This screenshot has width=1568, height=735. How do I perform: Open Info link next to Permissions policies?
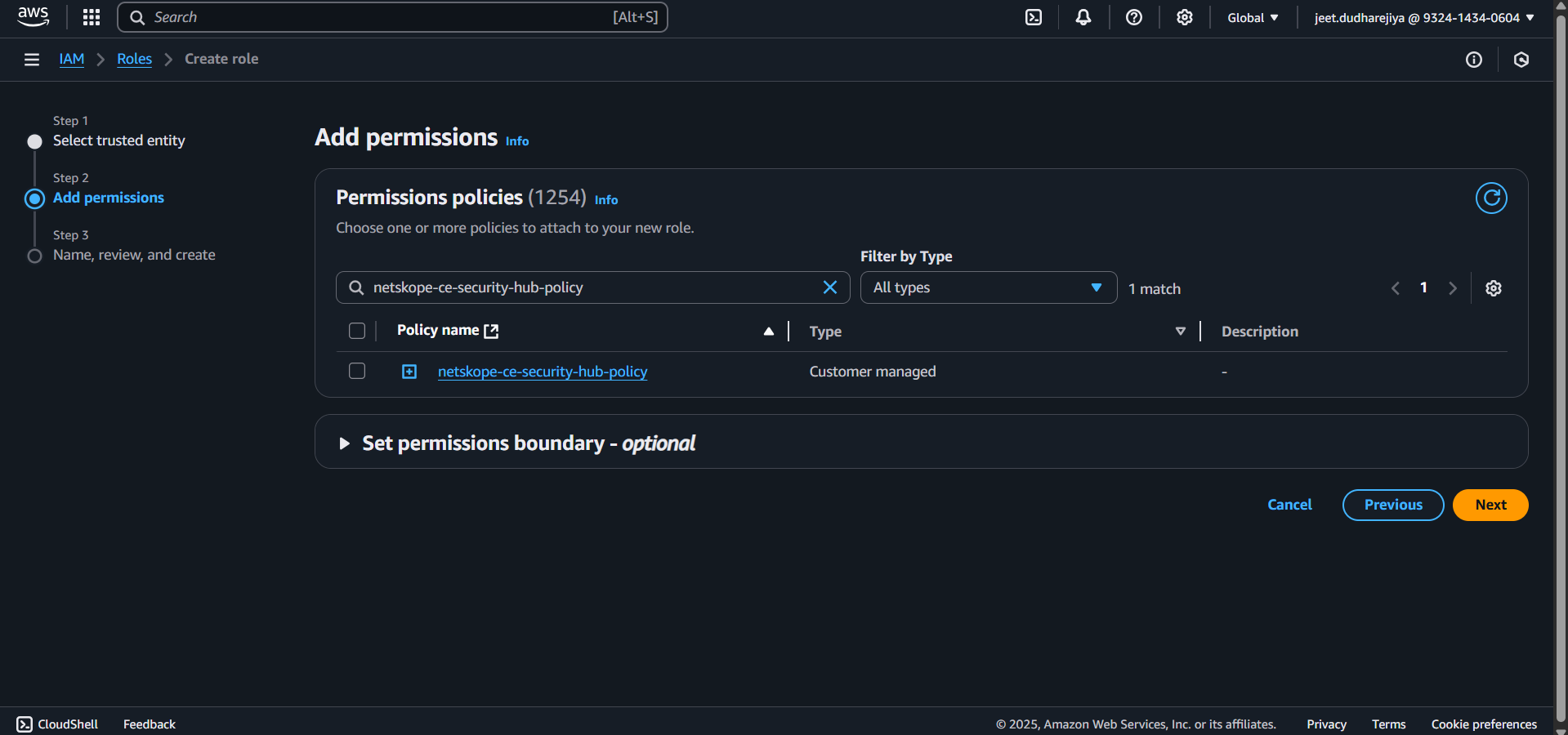tap(606, 200)
